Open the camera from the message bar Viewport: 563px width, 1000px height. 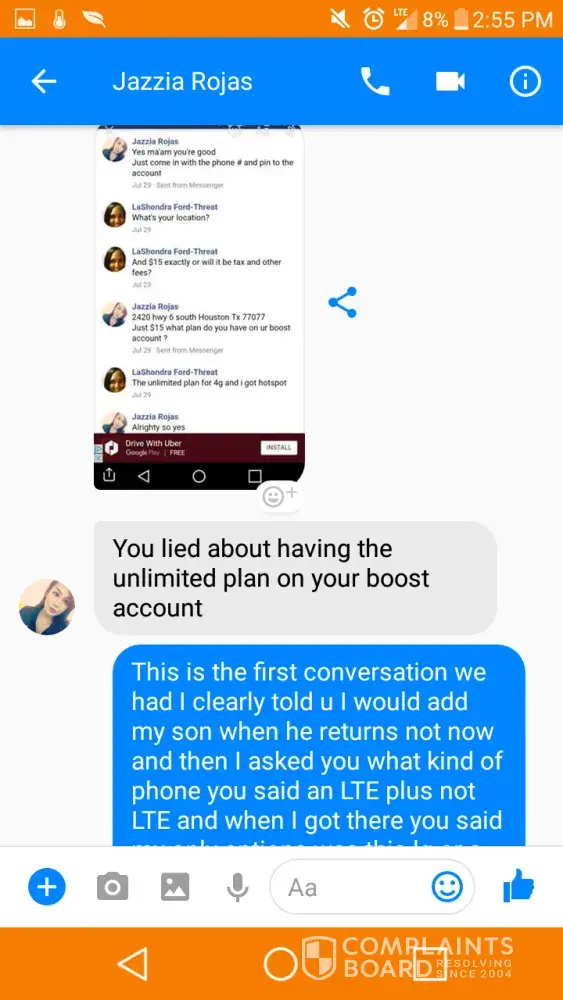[x=112, y=886]
